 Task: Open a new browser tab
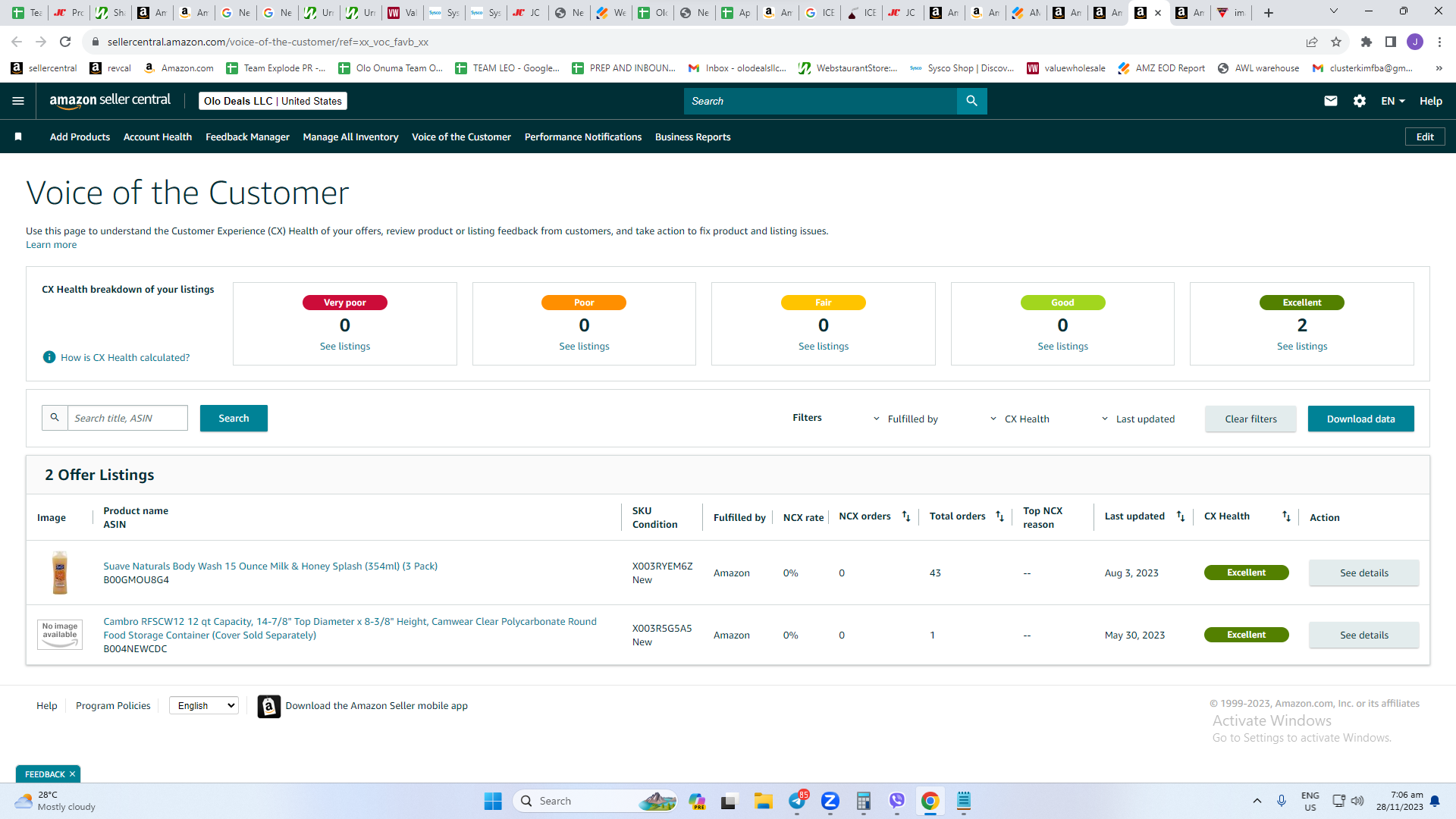(x=1269, y=12)
